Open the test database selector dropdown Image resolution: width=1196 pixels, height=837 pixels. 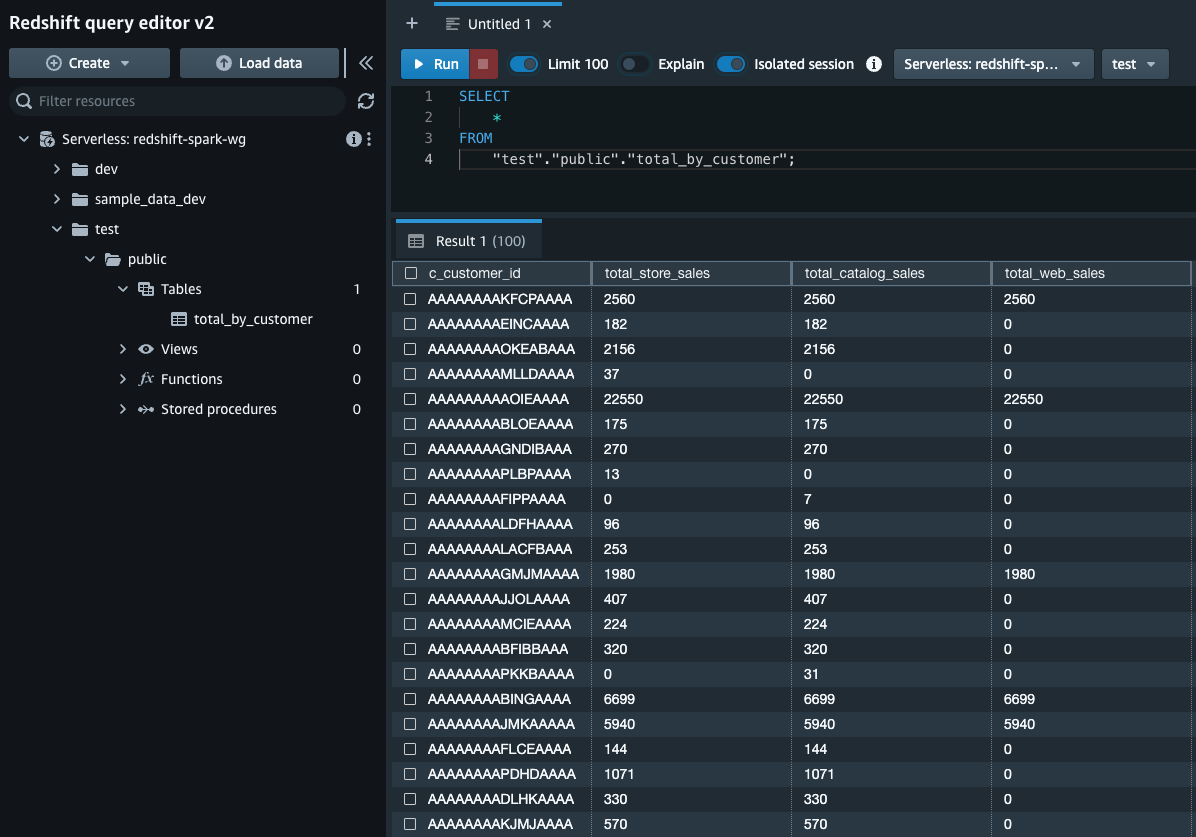pos(1135,64)
